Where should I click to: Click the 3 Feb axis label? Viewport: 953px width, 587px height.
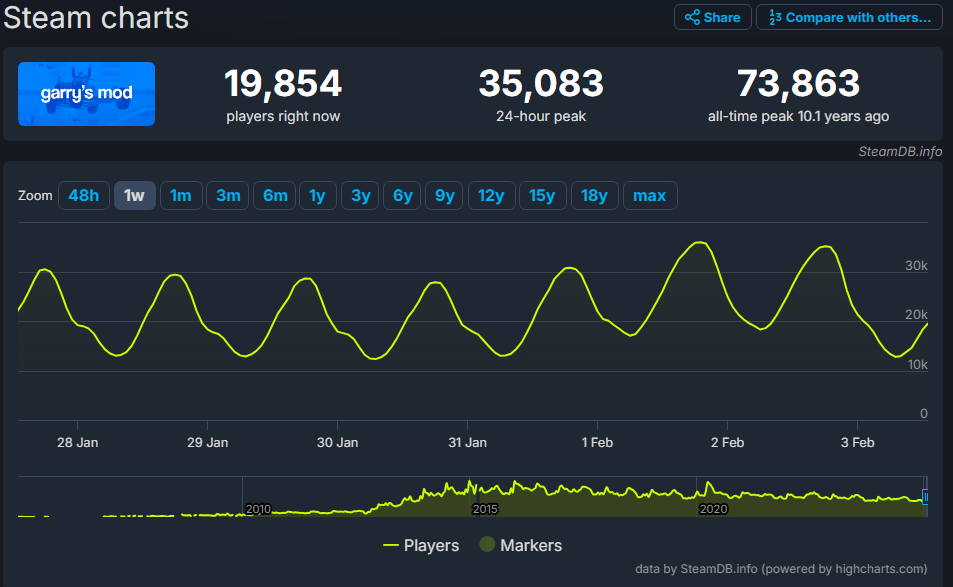pos(858,442)
